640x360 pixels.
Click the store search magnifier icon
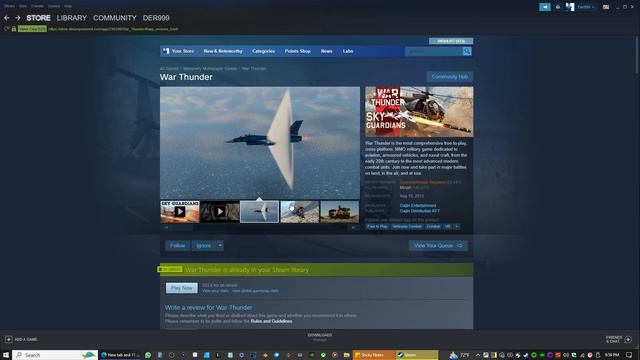coord(467,51)
